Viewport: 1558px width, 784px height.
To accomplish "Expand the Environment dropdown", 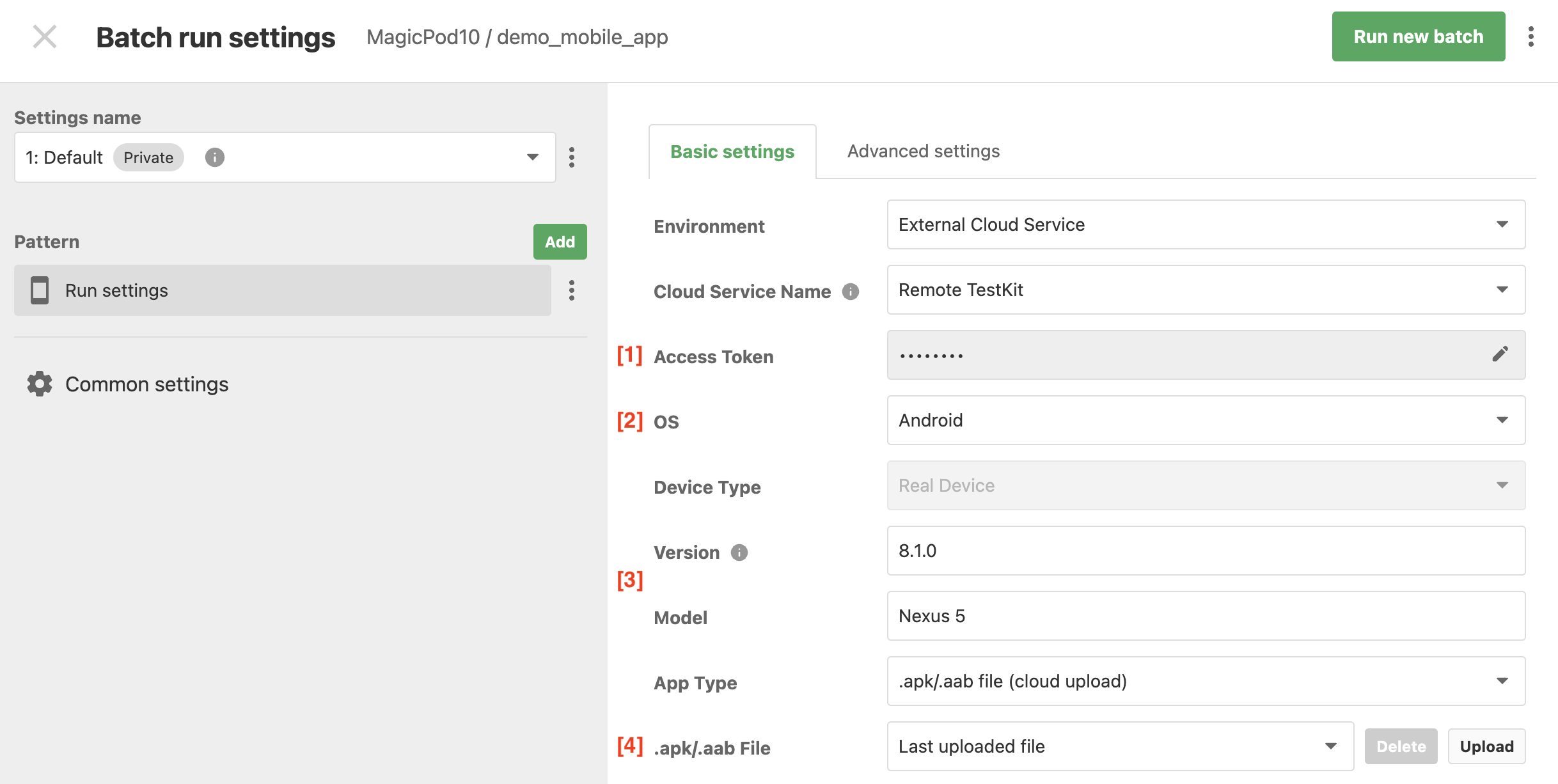I will pos(1206,224).
